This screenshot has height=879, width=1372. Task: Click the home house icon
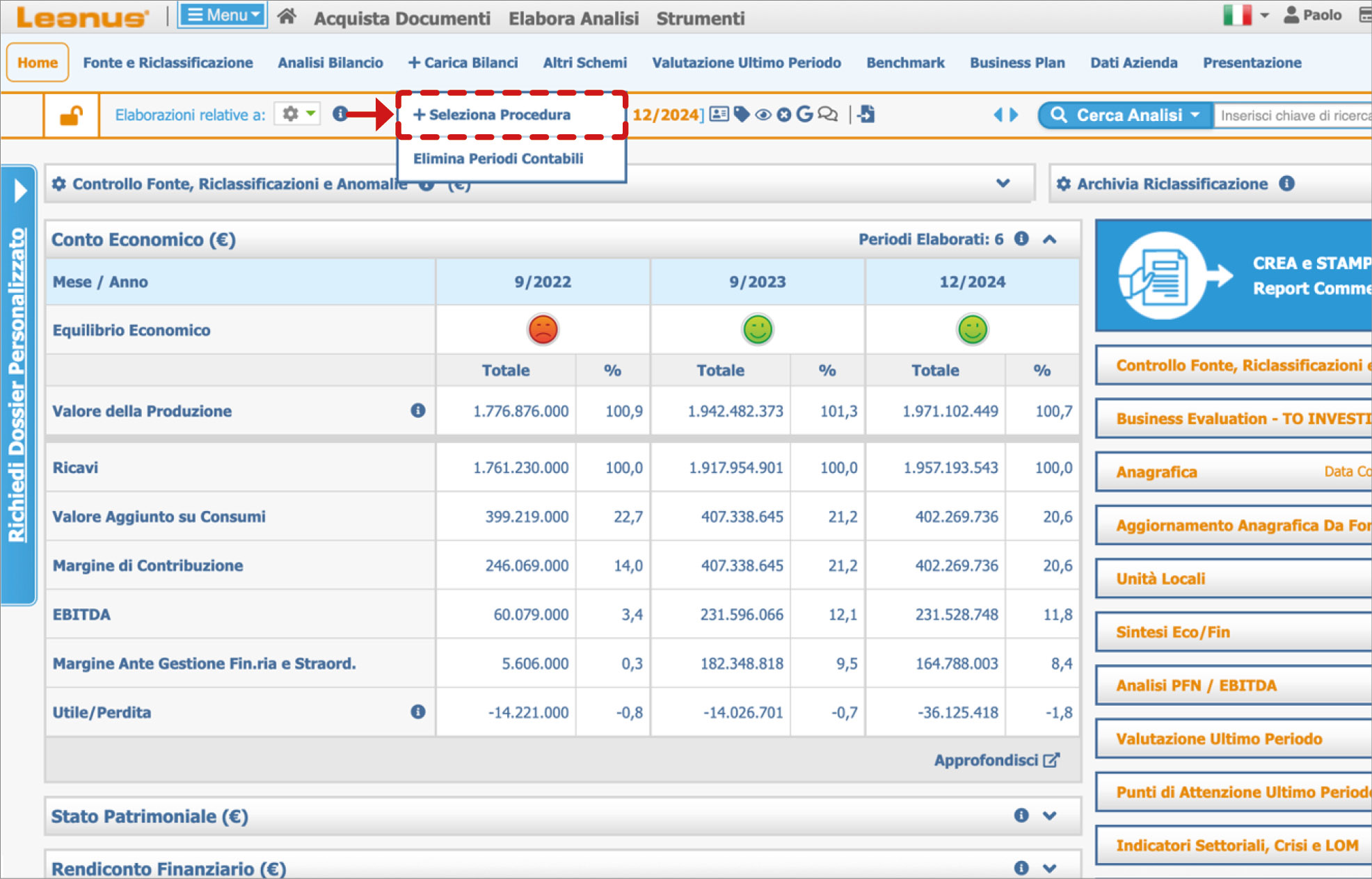coord(287,17)
